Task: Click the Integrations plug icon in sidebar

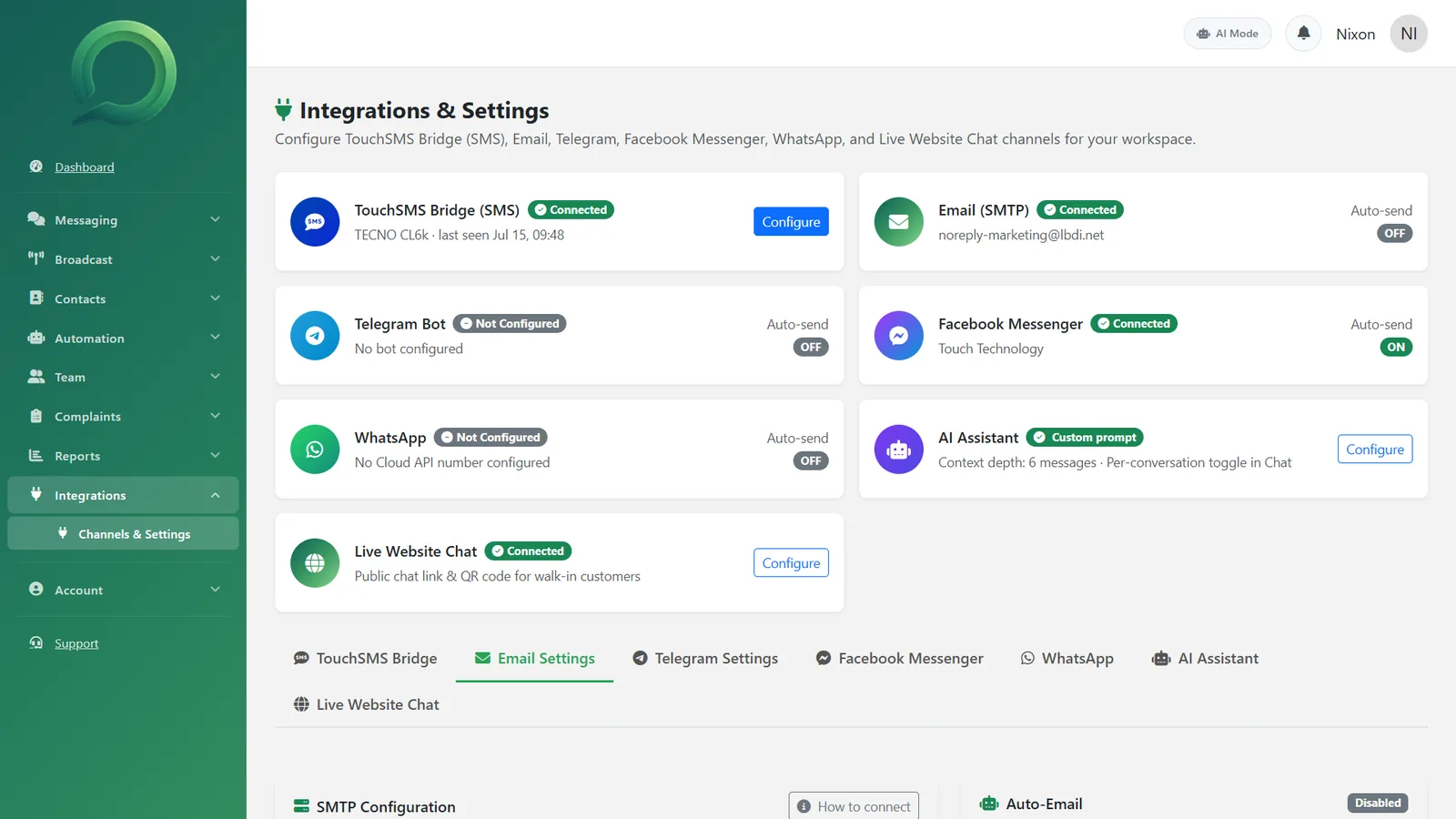Action: pos(36,494)
